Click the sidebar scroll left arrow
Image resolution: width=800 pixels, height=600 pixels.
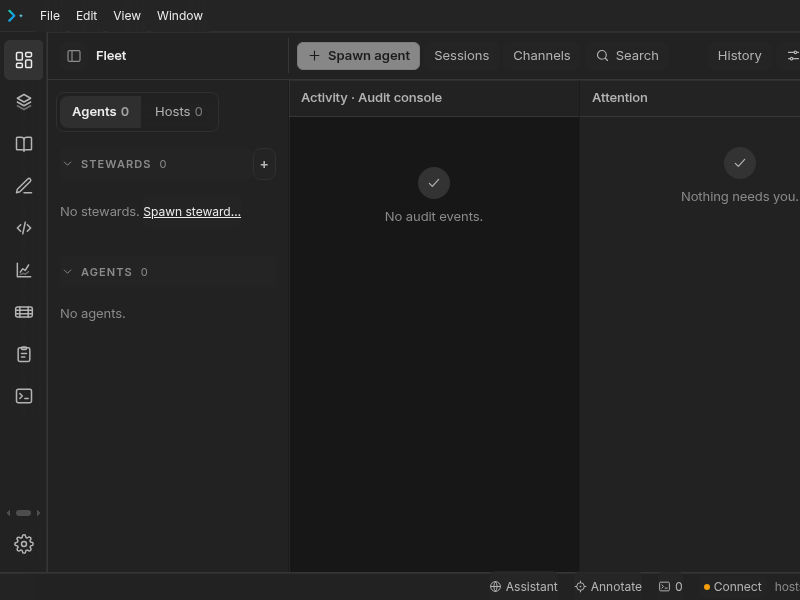coord(8,513)
